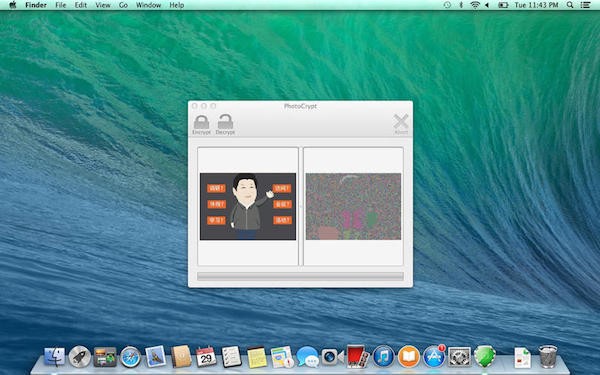Click the Abort X icon in PhotoCrypt toolbar
The width and height of the screenshot is (600, 375).
401,122
